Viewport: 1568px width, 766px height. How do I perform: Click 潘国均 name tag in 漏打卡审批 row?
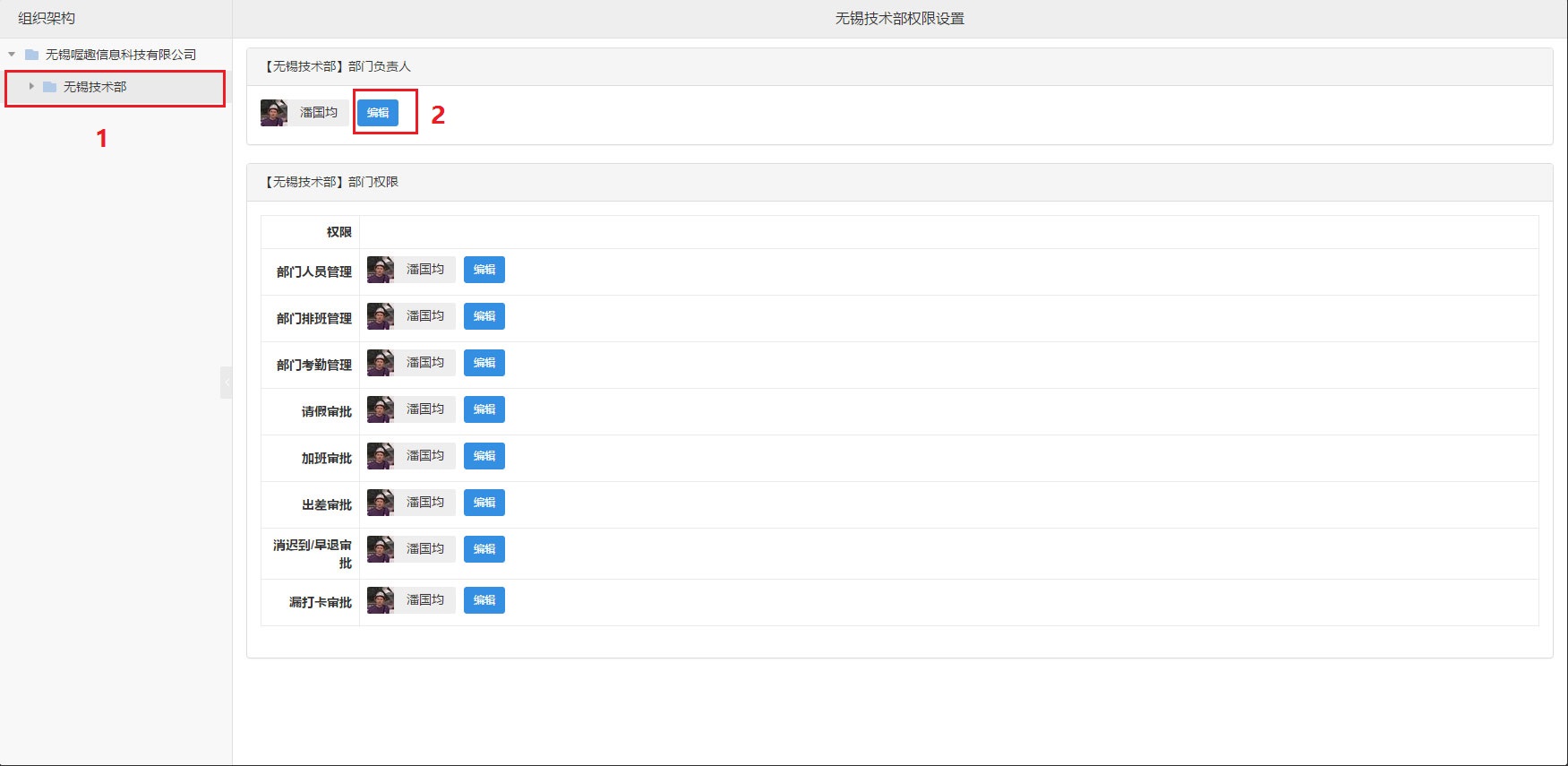coord(425,600)
